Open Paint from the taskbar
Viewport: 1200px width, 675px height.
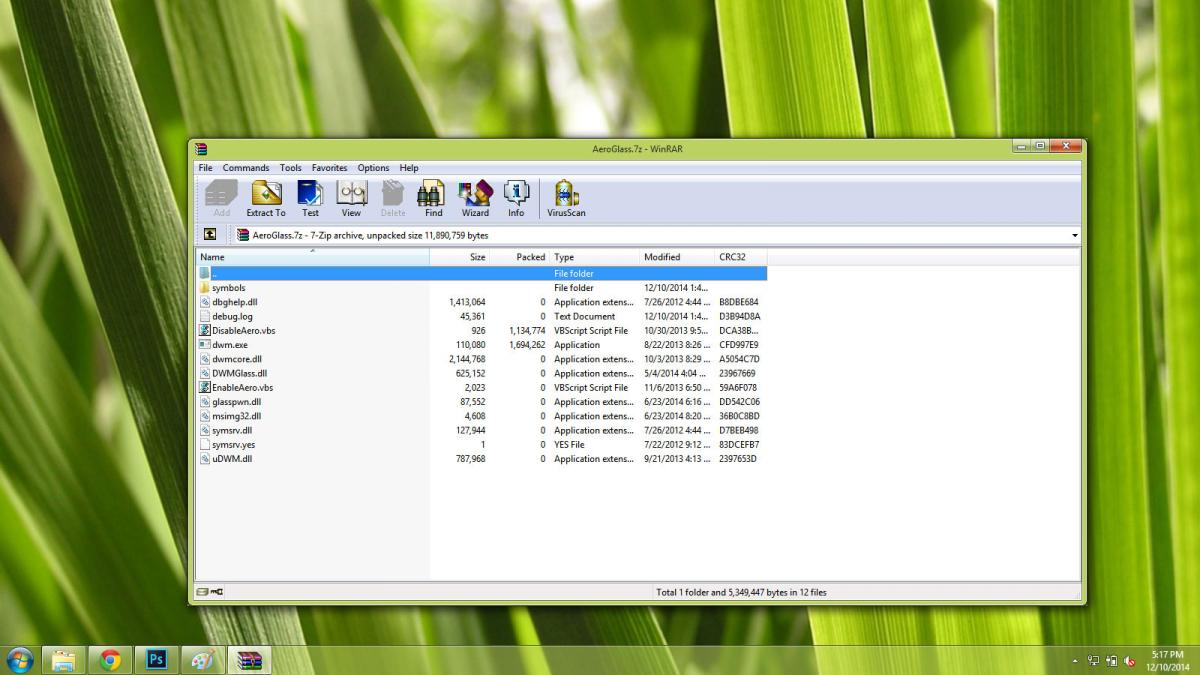[x=202, y=660]
